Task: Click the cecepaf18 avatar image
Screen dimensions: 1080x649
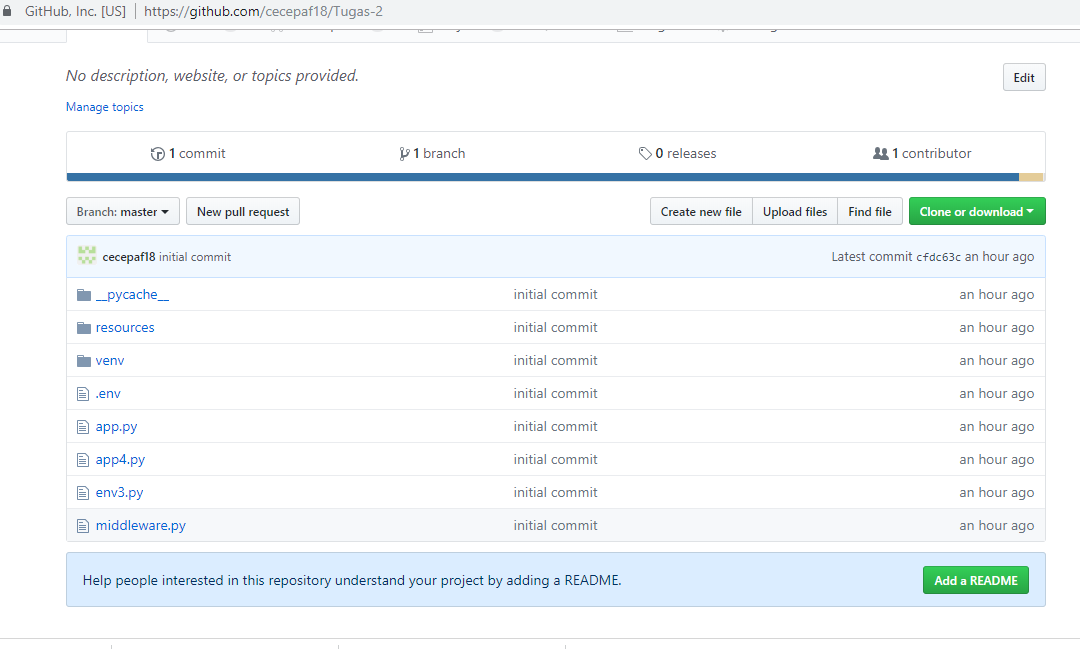Action: [87, 256]
